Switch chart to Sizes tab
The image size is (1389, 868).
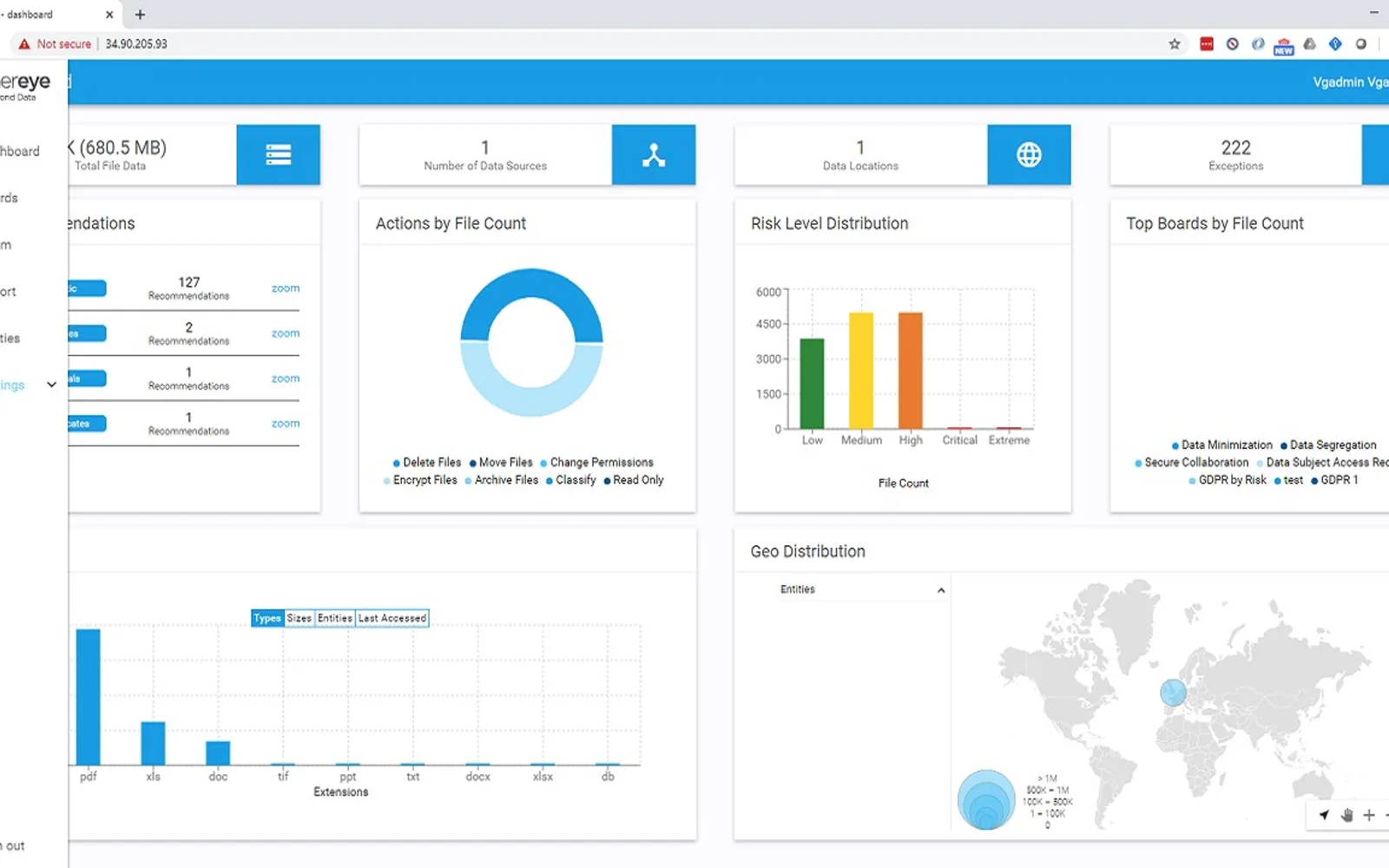pyautogui.click(x=300, y=618)
